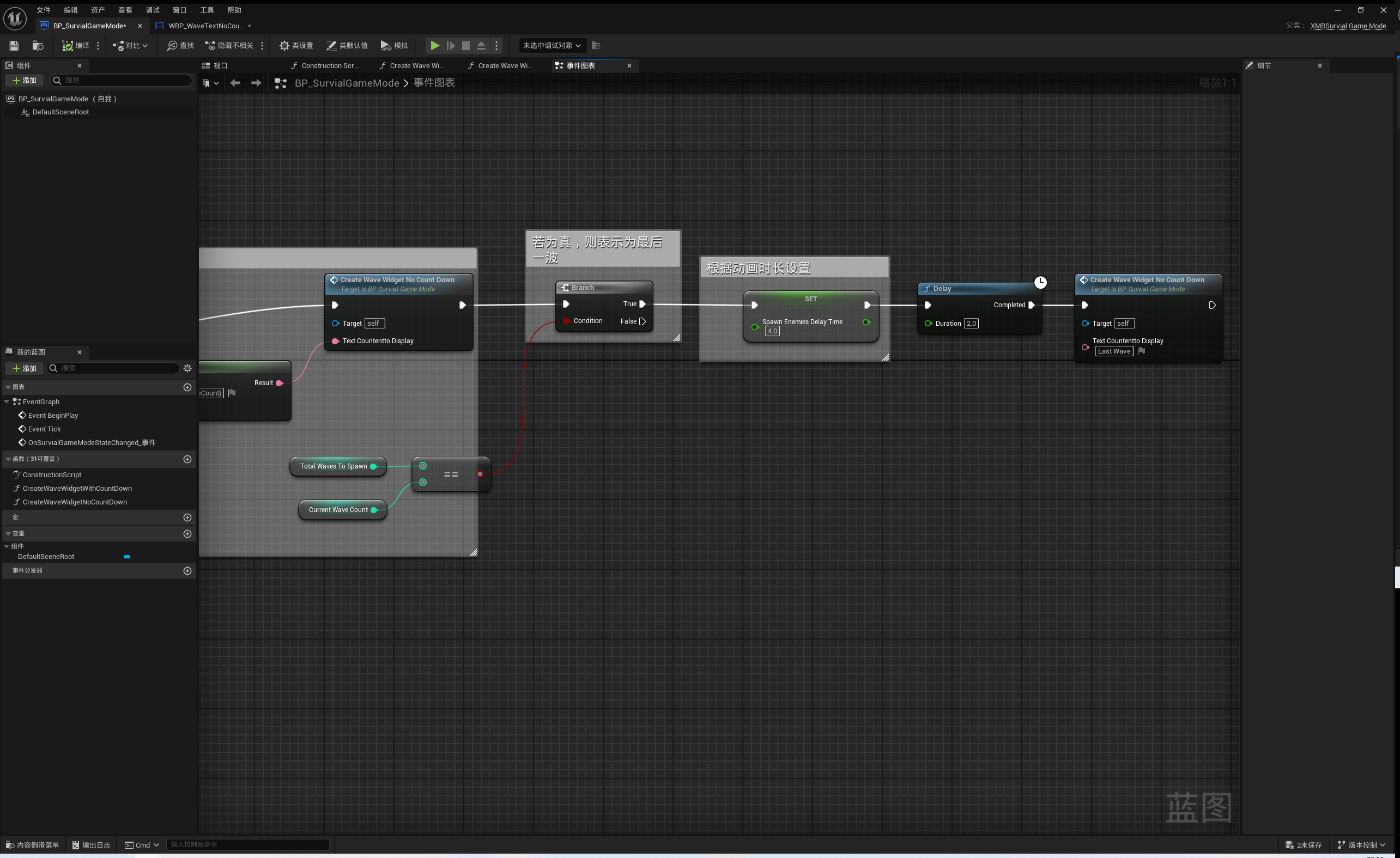
Task: Click the 我的蓝图 search field
Action: coord(113,368)
